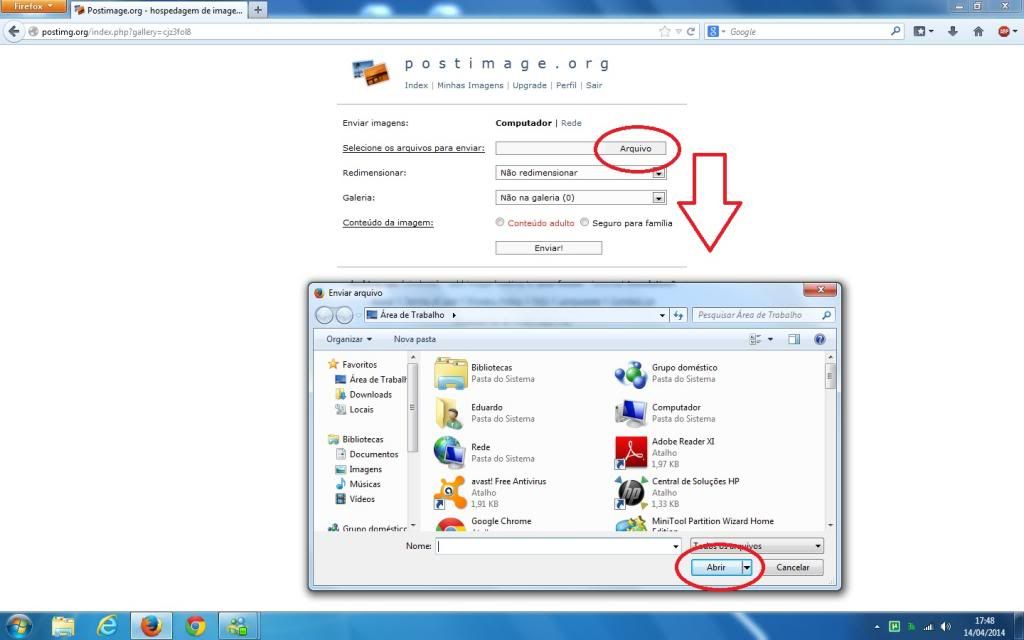Select the Eduardo user folder
The height and width of the screenshot is (640, 1024).
tap(450, 413)
